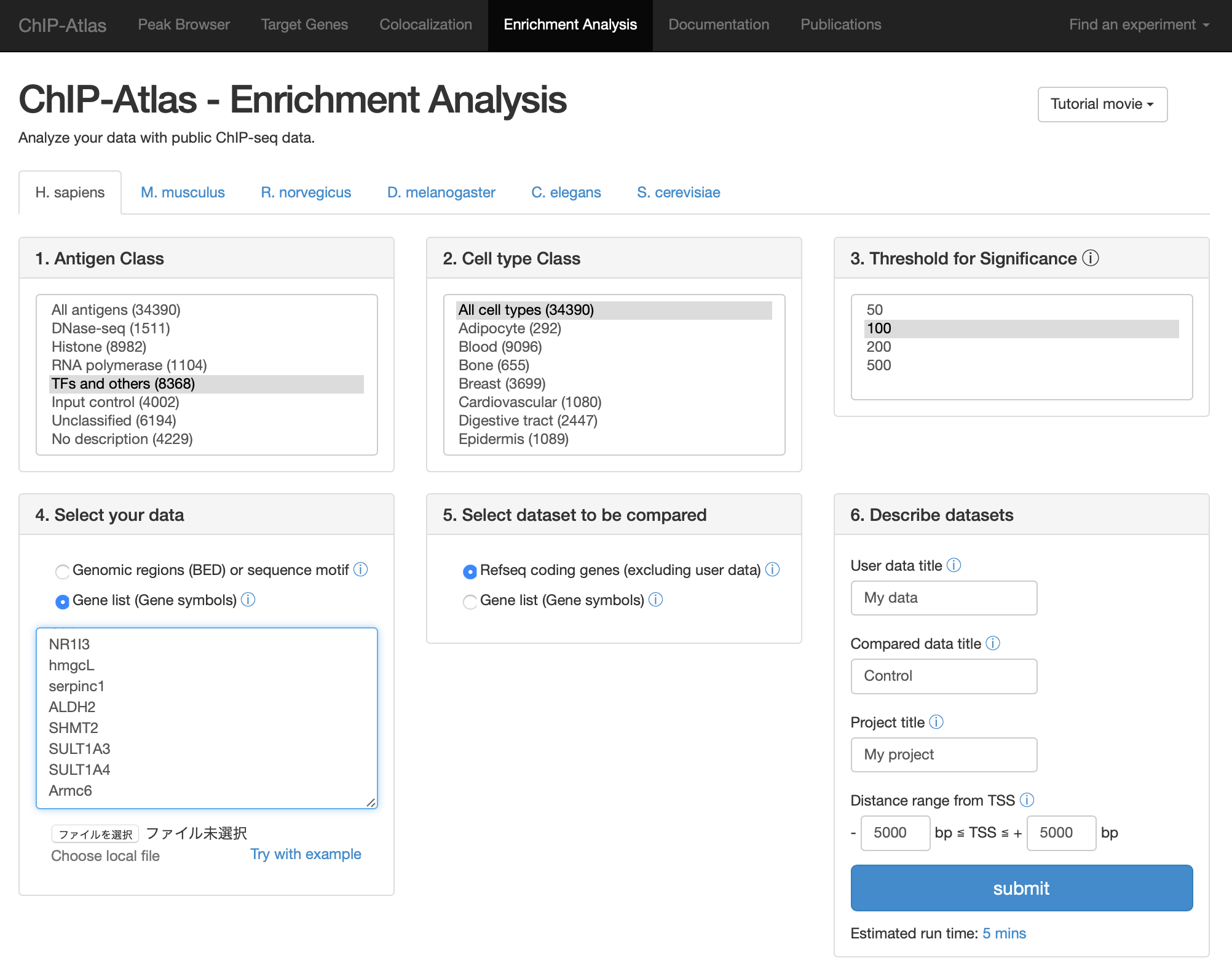Click the ChIP-Atlas brand link

click(x=62, y=25)
